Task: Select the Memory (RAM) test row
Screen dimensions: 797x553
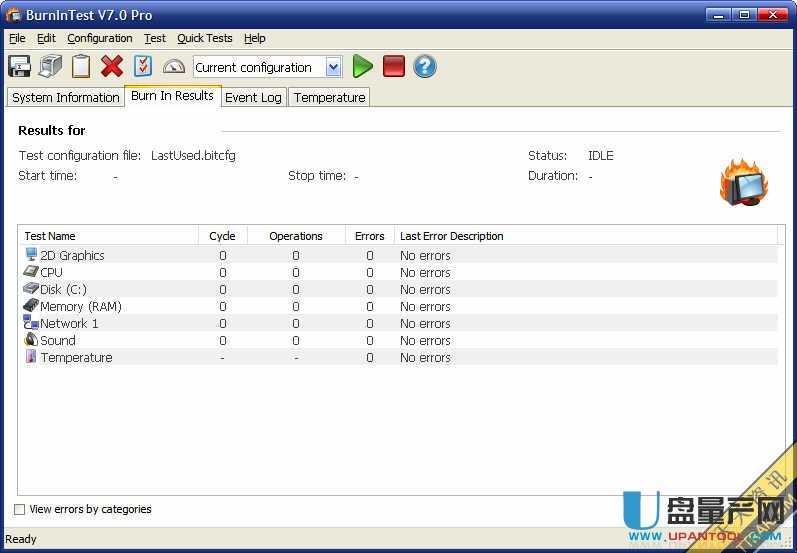Action: [x=80, y=307]
